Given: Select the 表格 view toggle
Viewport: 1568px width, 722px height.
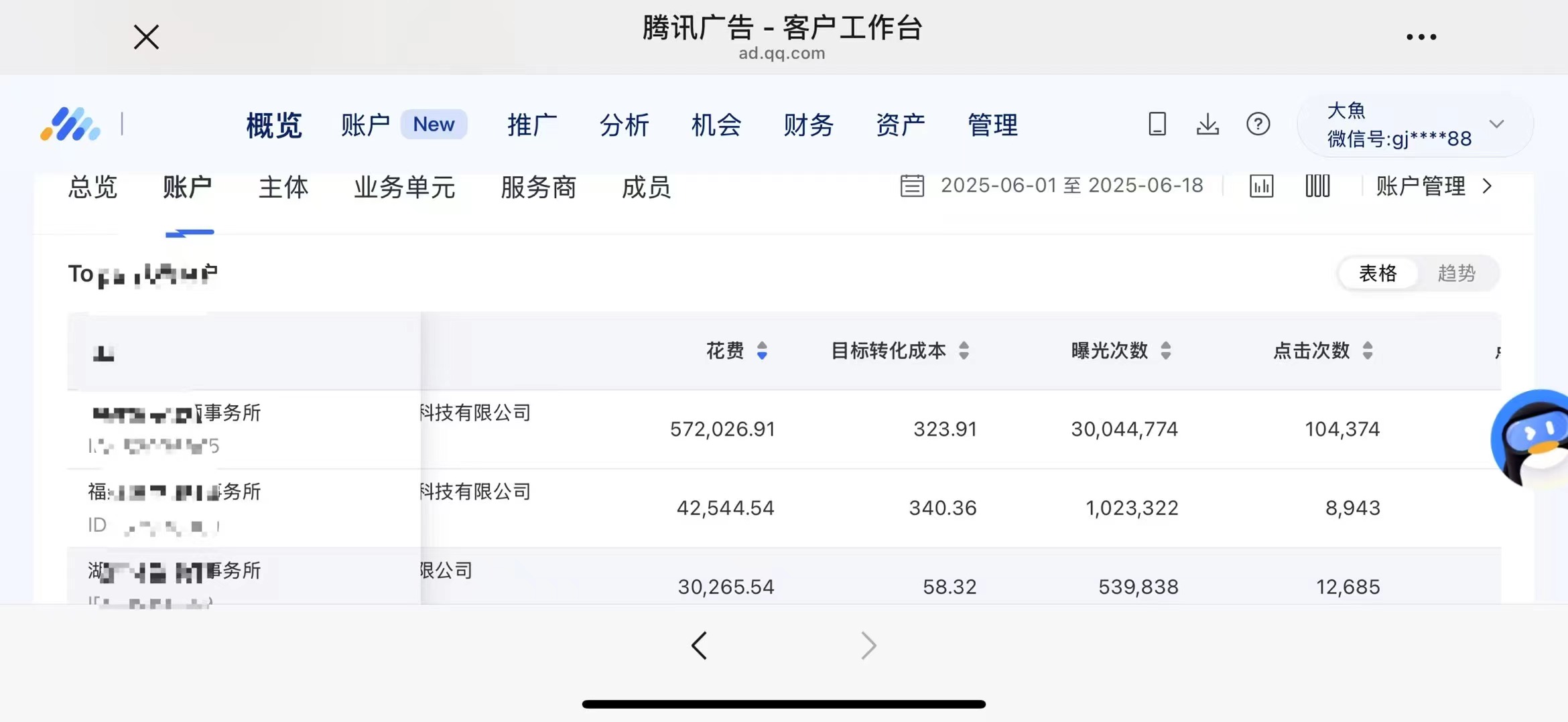Looking at the screenshot, I should 1378,273.
